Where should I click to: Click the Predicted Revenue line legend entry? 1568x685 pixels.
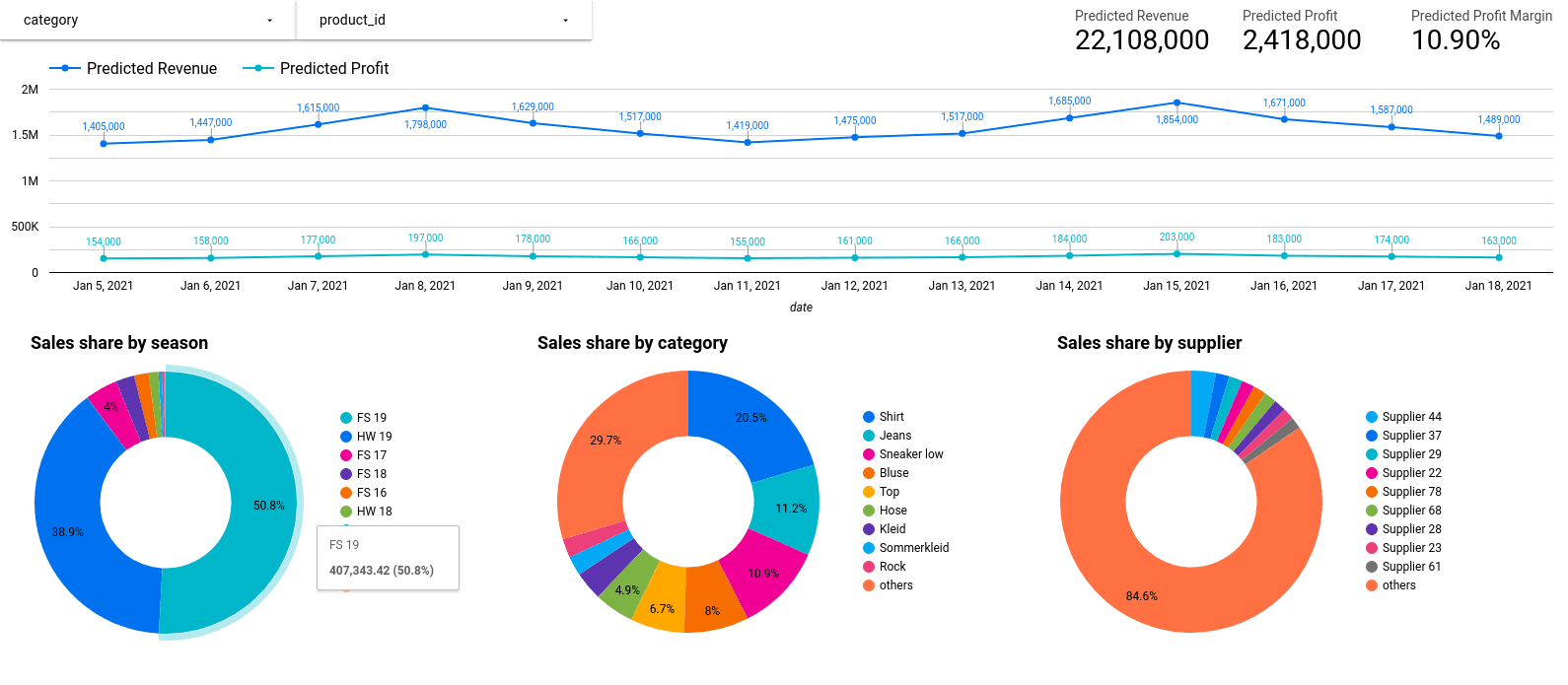click(x=134, y=68)
